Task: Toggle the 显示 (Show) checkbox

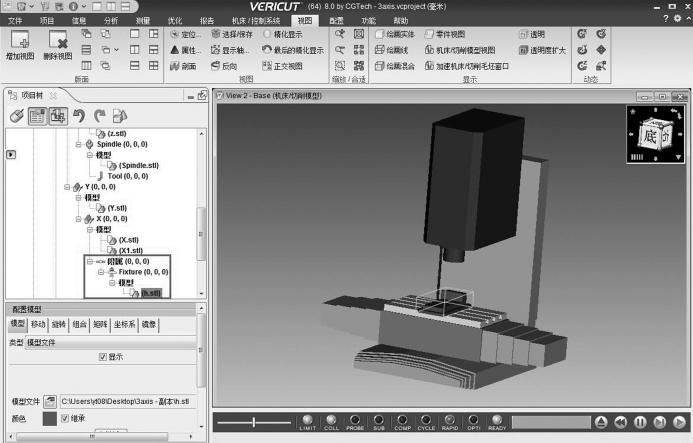Action: (102, 357)
